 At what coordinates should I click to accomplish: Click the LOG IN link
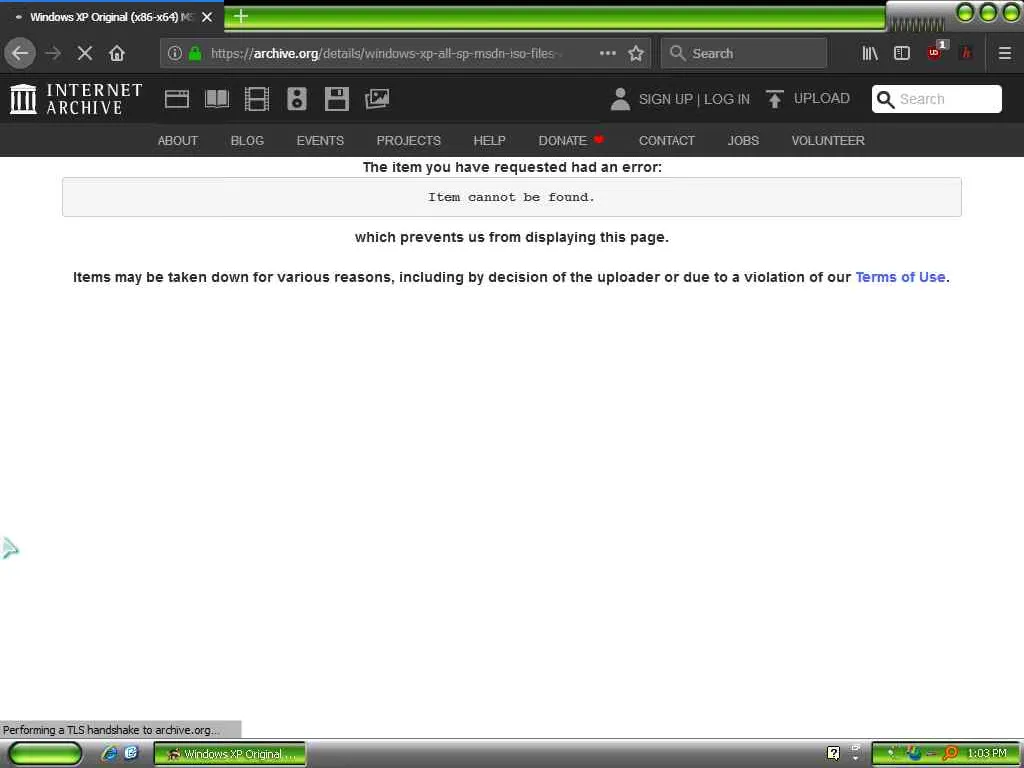pyautogui.click(x=727, y=99)
